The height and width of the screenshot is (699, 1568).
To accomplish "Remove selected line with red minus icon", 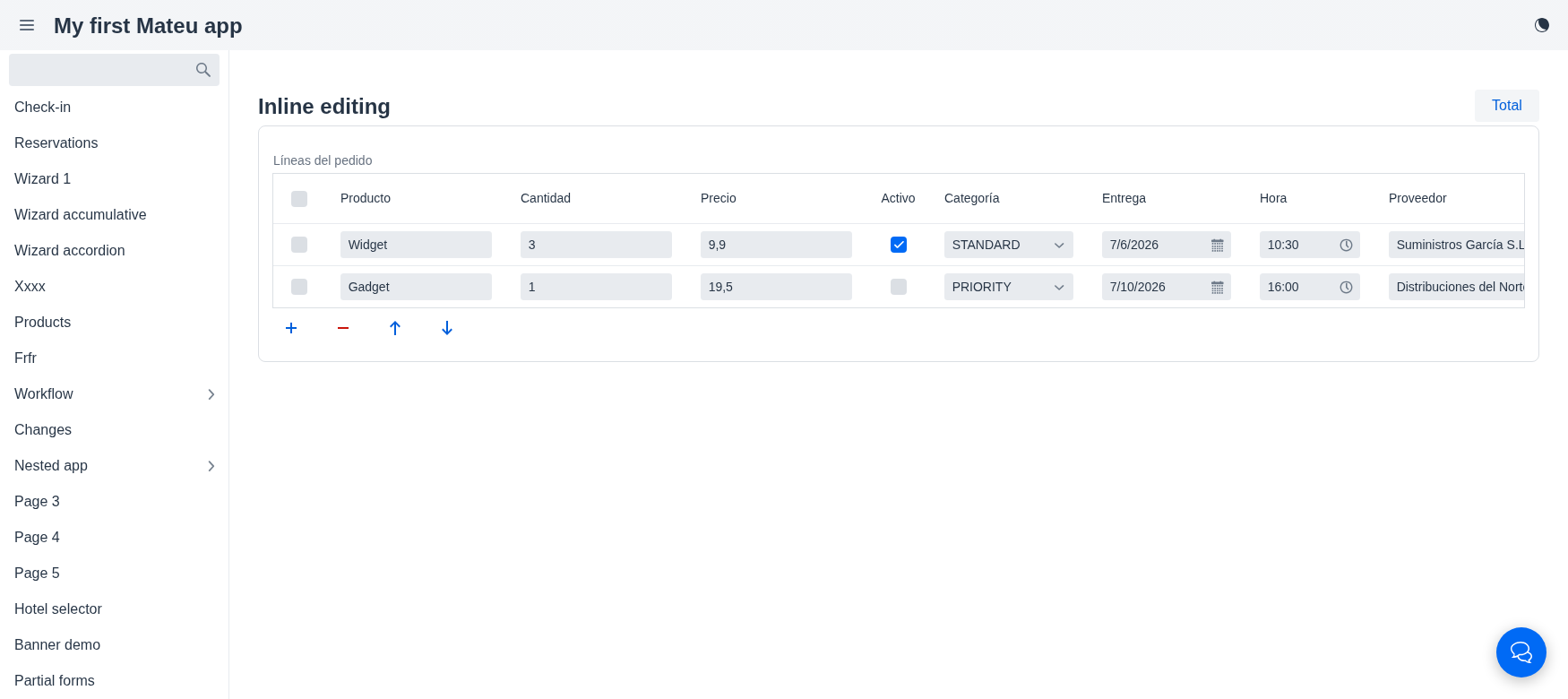I will click(x=343, y=328).
